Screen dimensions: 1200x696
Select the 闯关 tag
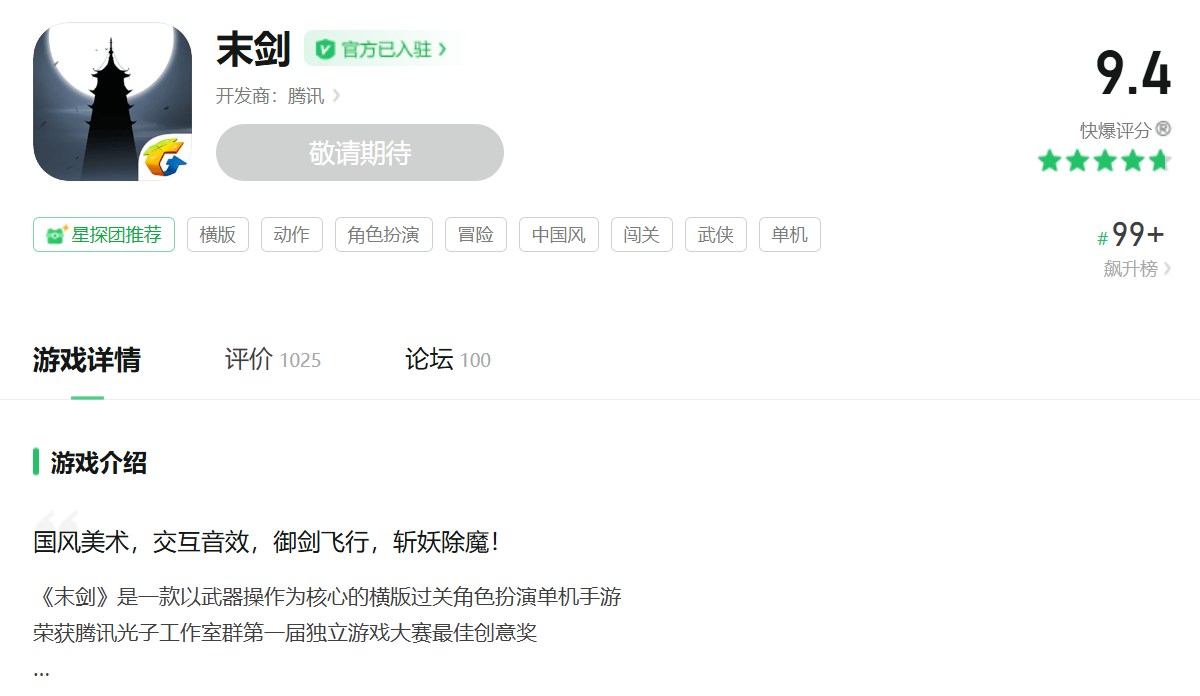(642, 235)
